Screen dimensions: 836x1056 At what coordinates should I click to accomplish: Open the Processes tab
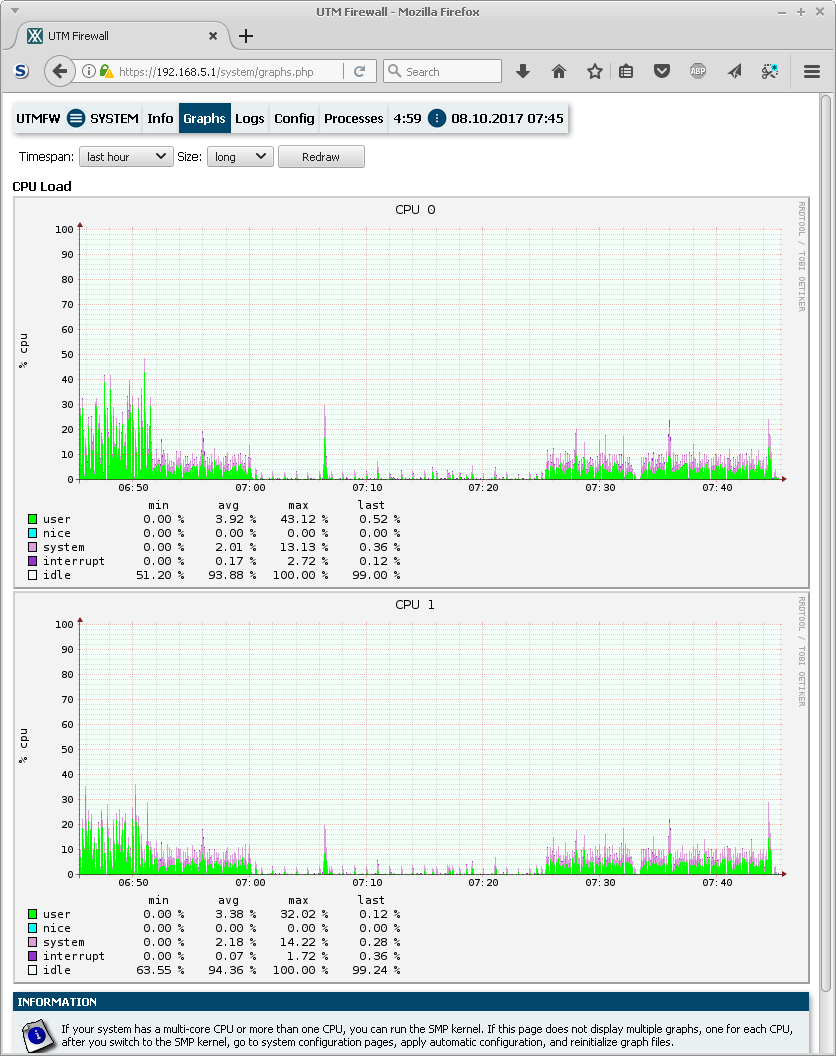pyautogui.click(x=354, y=119)
